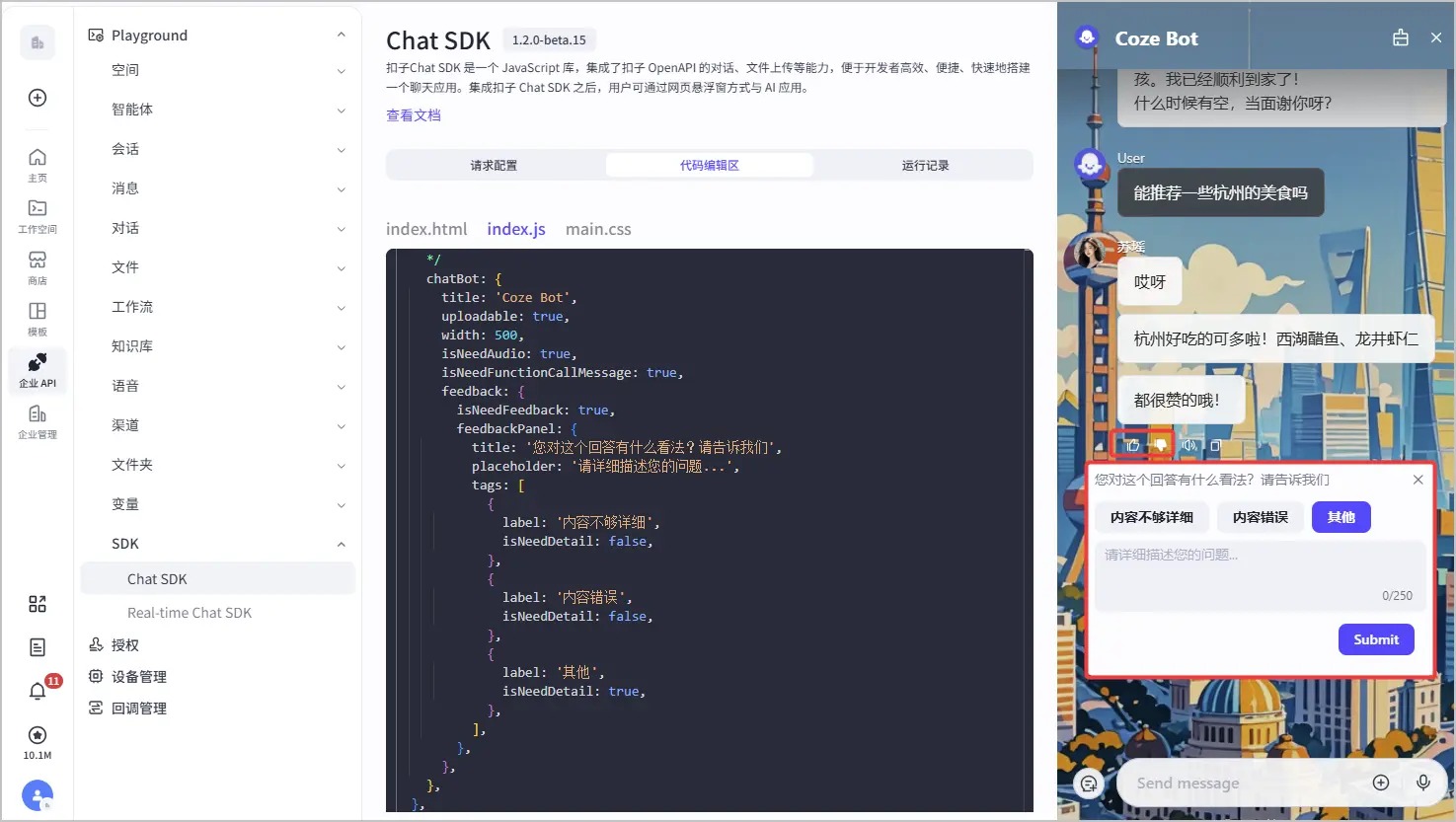Expand the 文件 menu group
Image resolution: width=1456 pixels, height=822 pixels.
(342, 268)
